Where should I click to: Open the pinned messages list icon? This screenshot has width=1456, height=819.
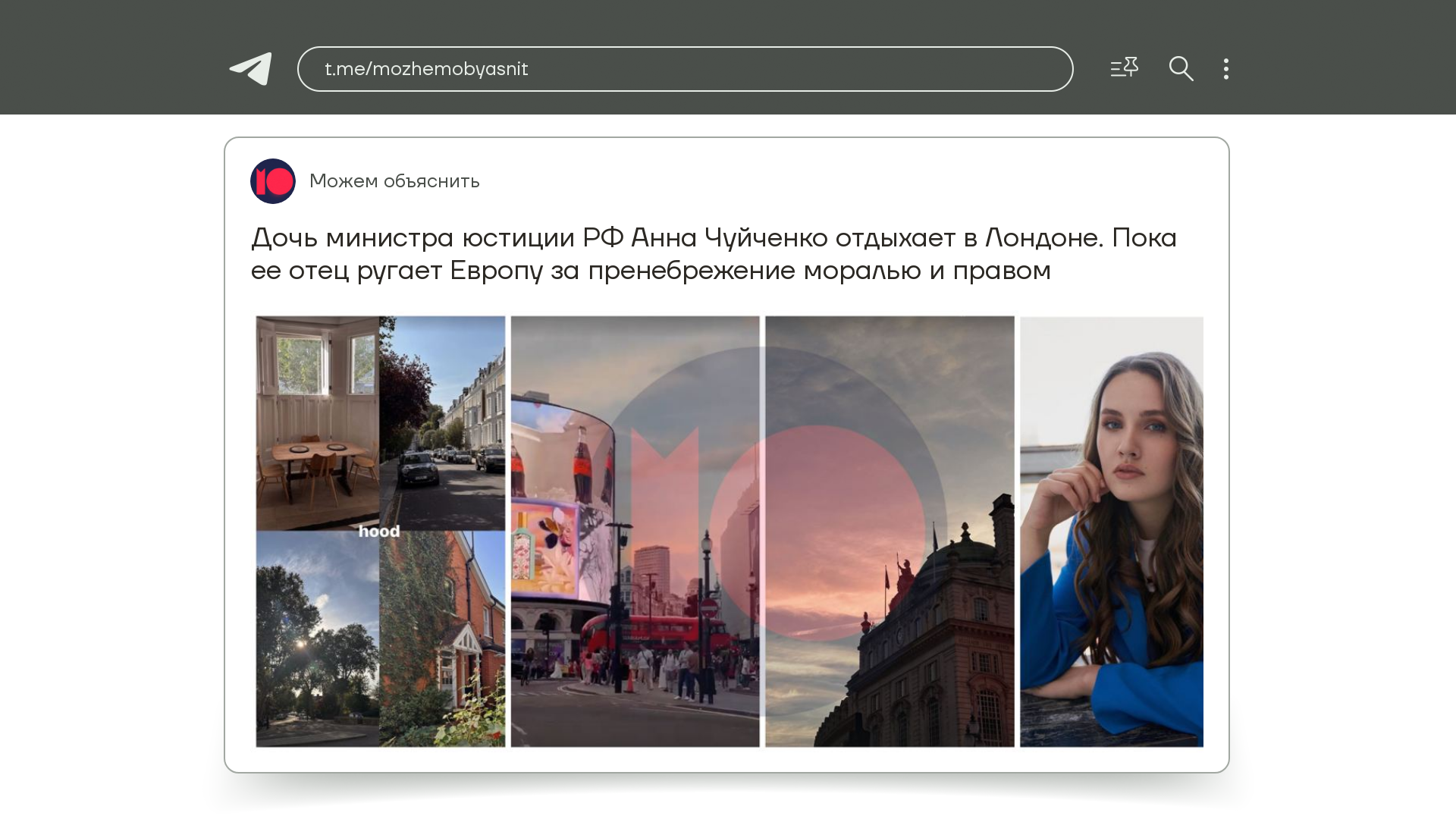pos(1124,68)
